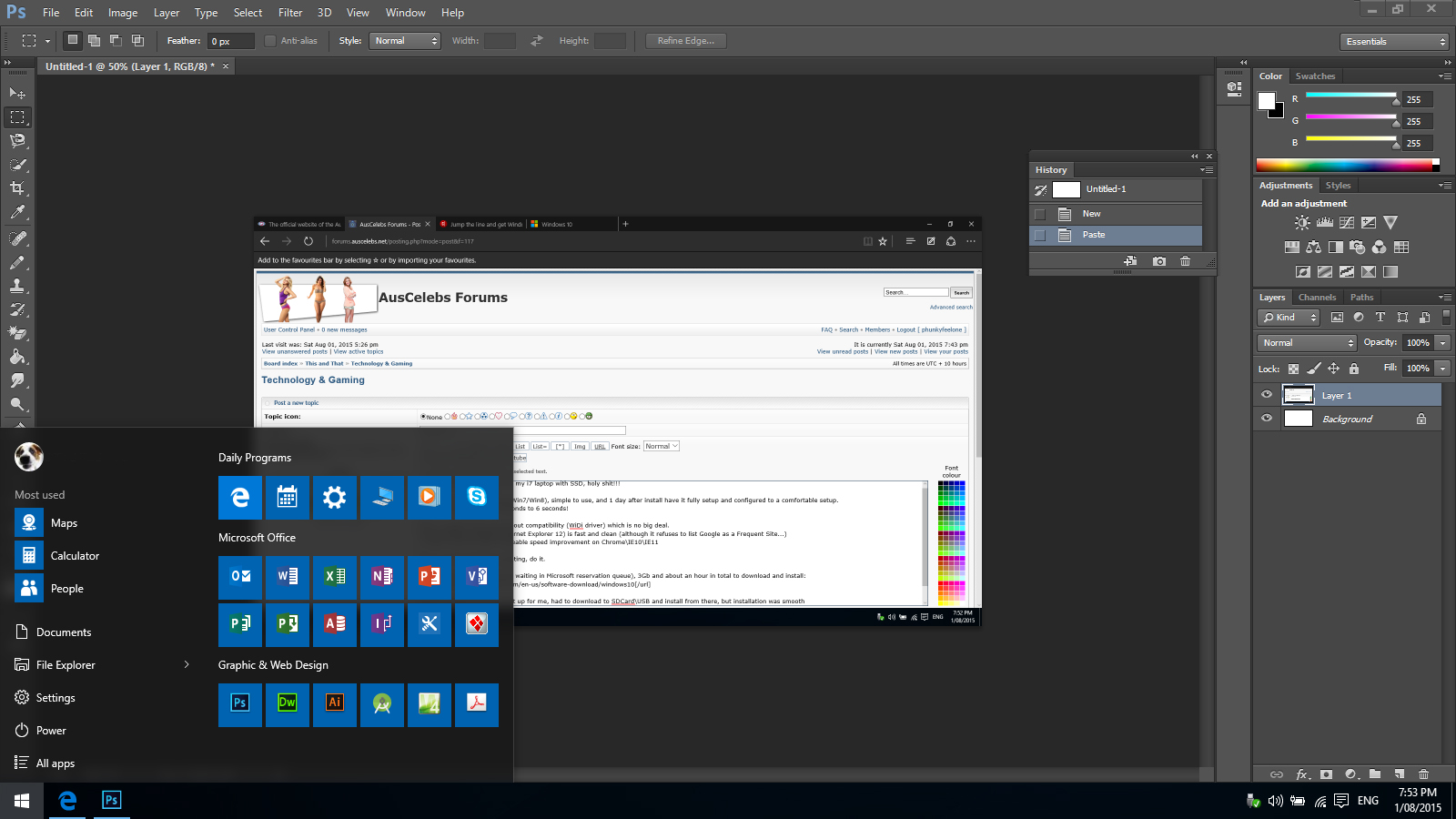Open the Select menu
Screen dimensions: 1456x819
pyautogui.click(x=248, y=13)
